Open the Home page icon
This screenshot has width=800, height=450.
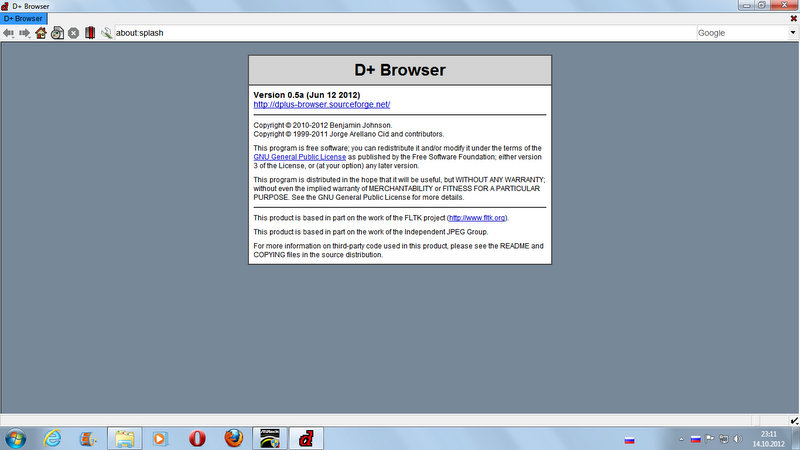tap(41, 33)
